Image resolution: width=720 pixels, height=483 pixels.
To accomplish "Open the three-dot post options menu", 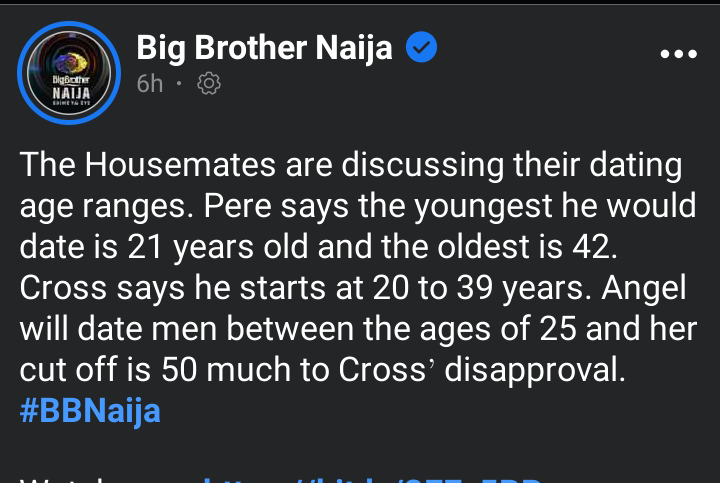I will click(x=678, y=52).
